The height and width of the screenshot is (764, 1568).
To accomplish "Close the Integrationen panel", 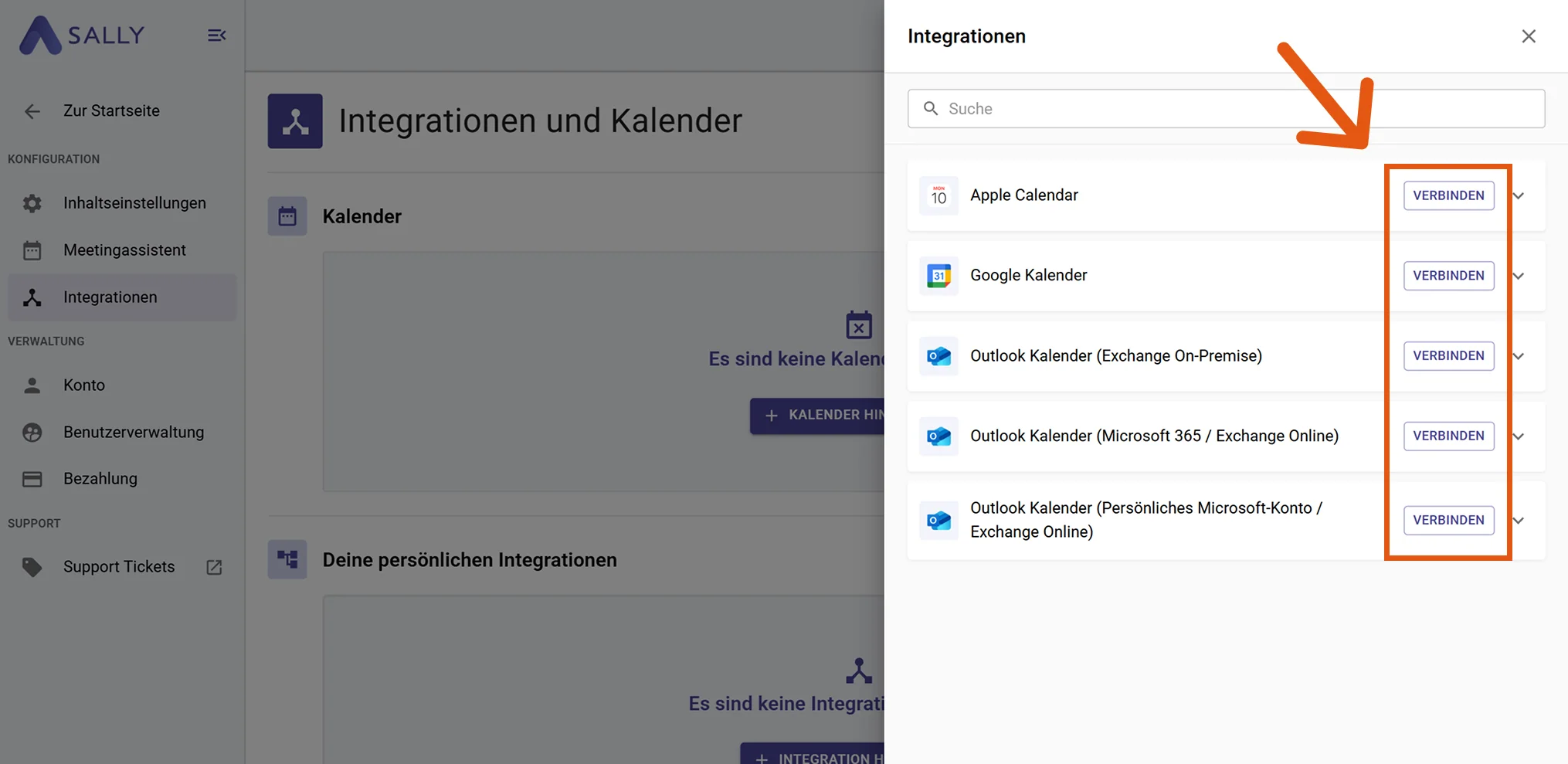I will pos(1529,36).
